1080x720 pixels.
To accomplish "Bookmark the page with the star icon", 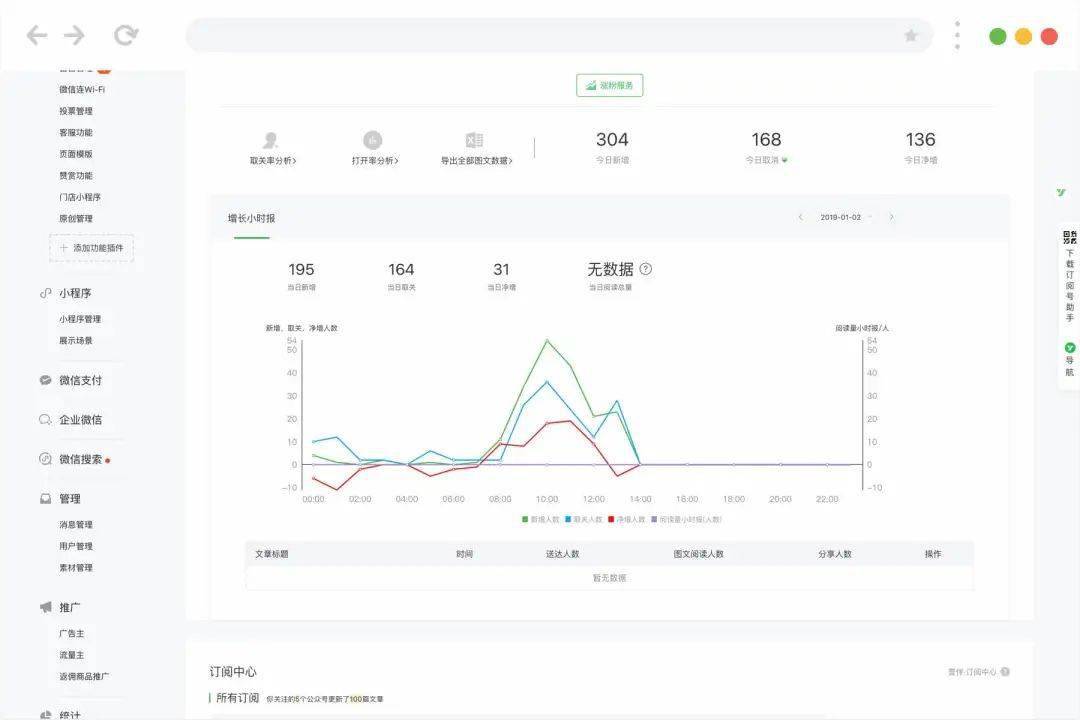I will pos(911,35).
